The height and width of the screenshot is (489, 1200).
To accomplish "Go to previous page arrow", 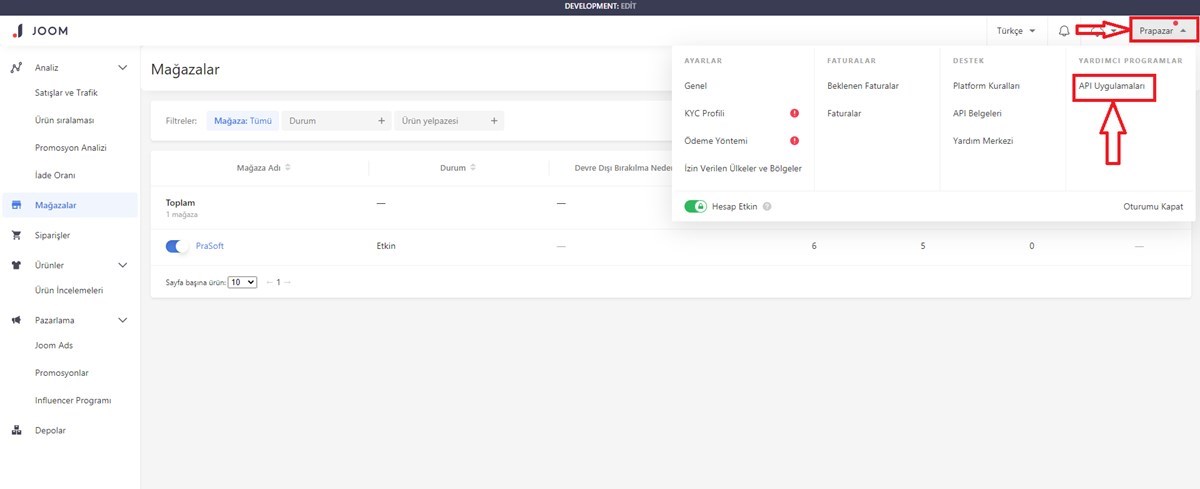I will tap(268, 282).
